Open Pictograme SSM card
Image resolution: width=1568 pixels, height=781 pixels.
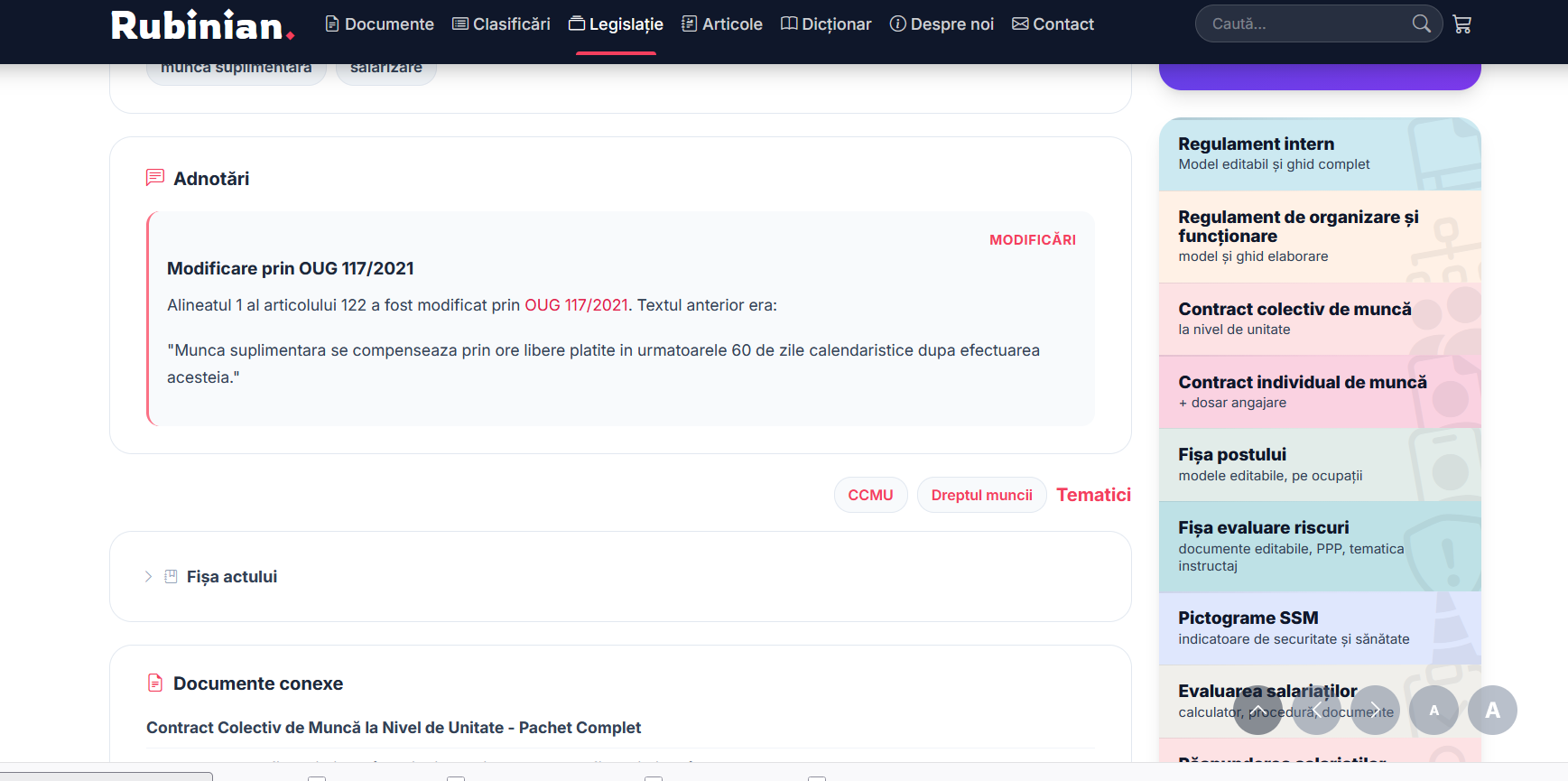[1320, 628]
